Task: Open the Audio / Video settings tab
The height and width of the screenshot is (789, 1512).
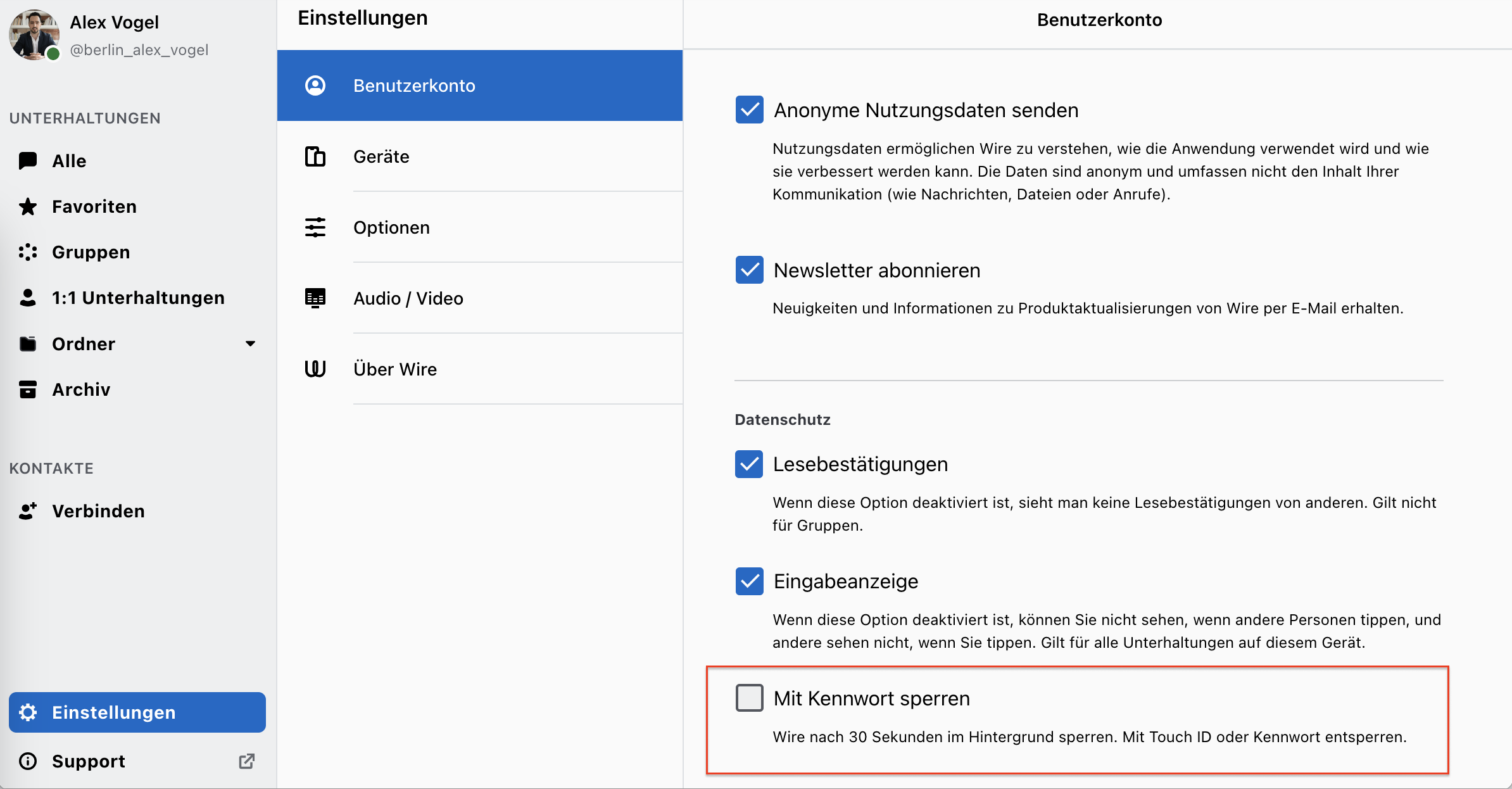Action: coord(480,298)
